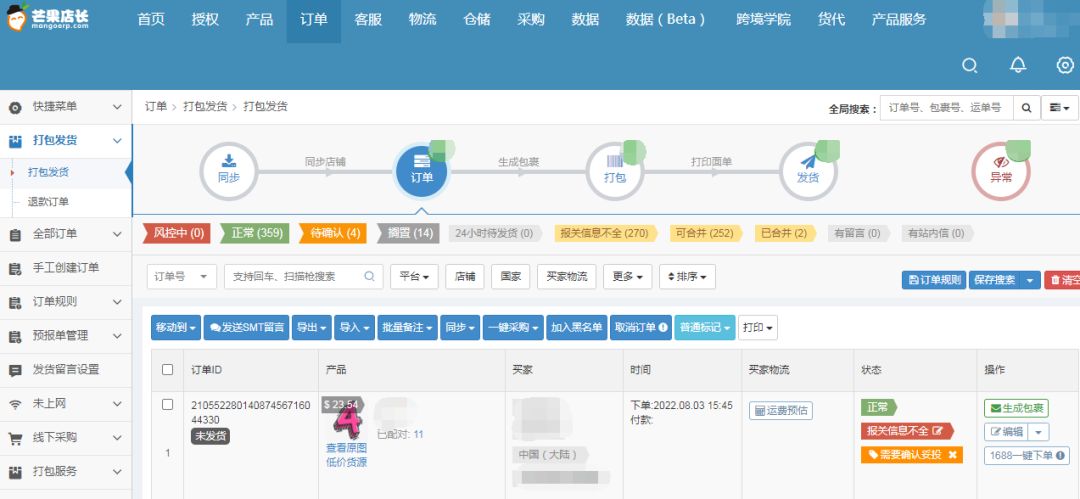Select the 搁置 (14) status tab
The width and height of the screenshot is (1080, 499).
410,233
